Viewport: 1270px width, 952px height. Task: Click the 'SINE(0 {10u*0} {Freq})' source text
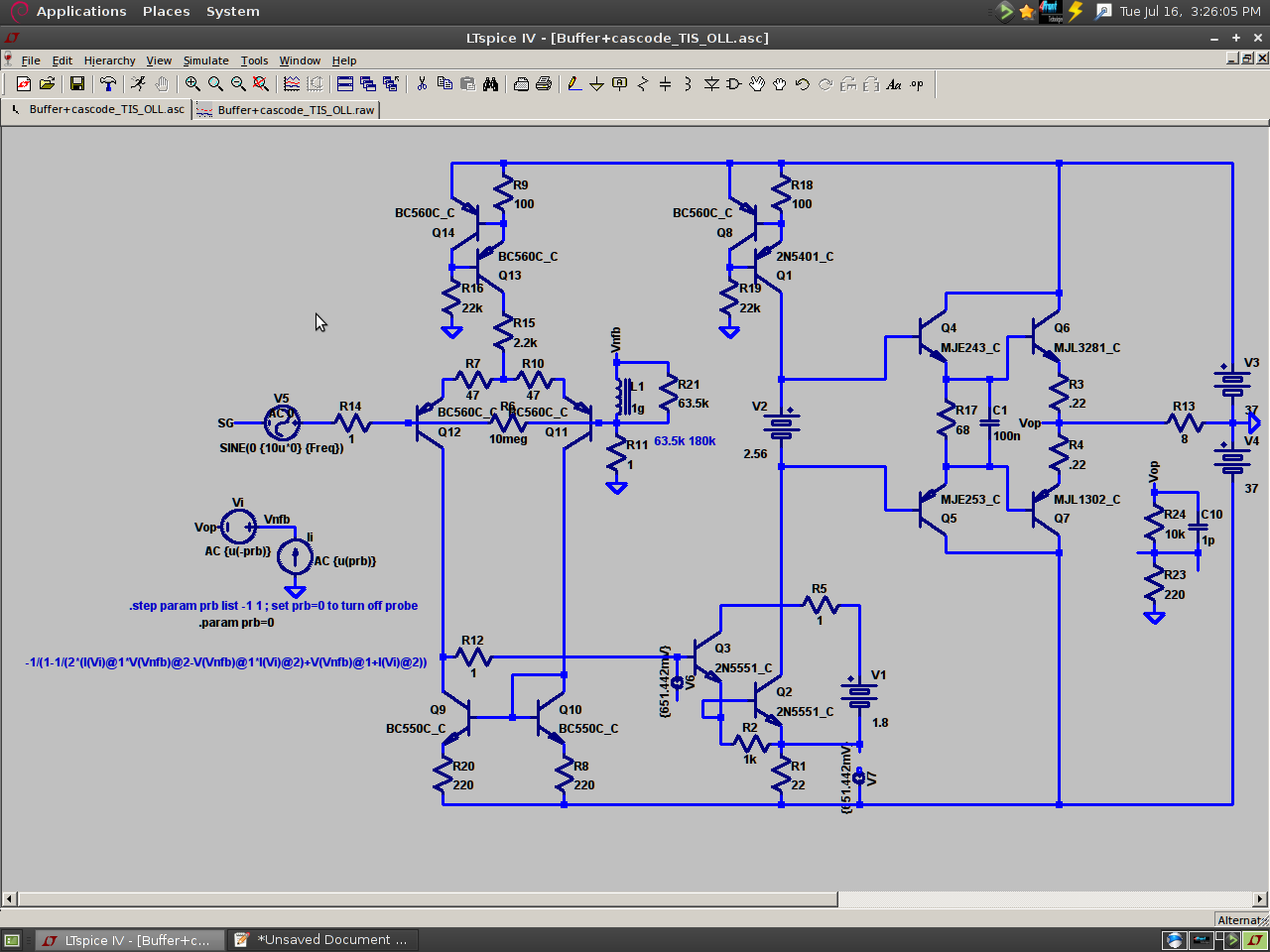(x=282, y=448)
